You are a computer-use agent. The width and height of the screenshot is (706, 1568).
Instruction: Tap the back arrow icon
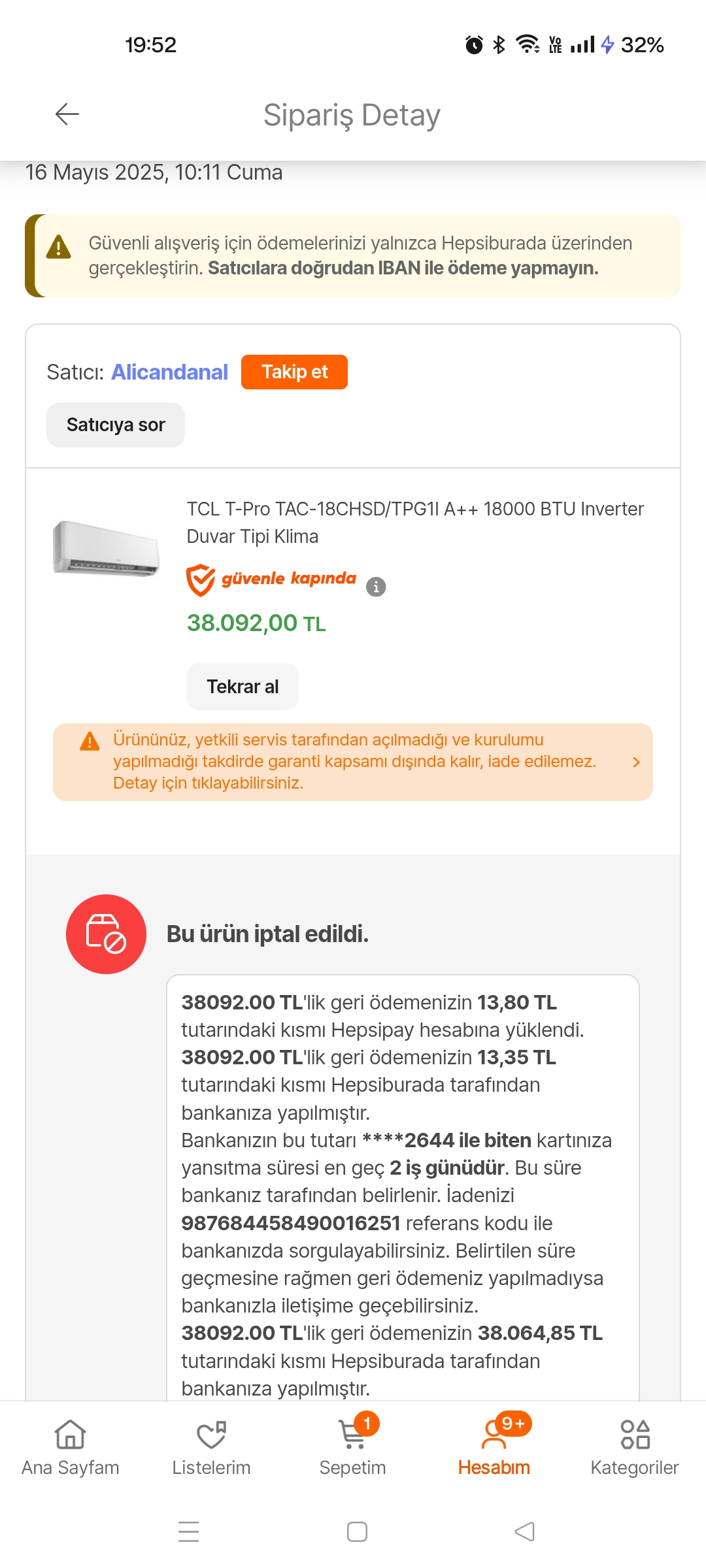coord(67,114)
